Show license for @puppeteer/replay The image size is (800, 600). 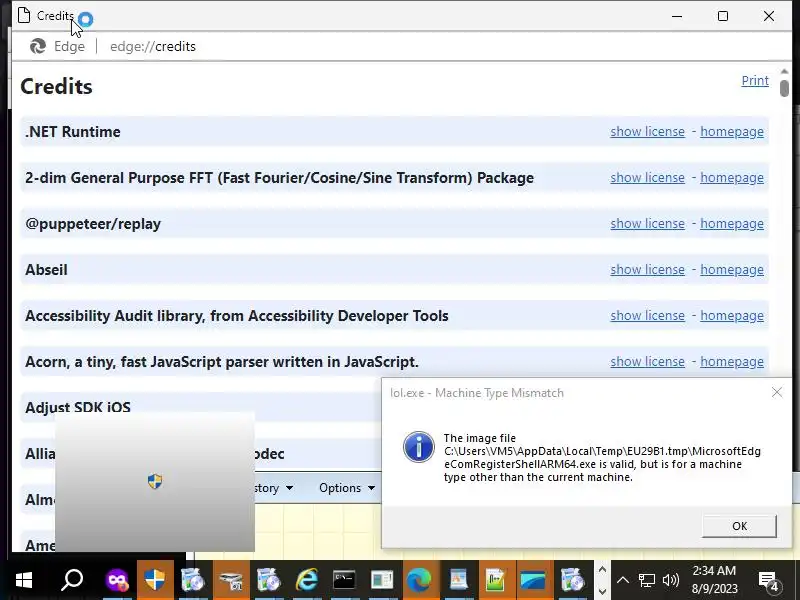pos(647,223)
